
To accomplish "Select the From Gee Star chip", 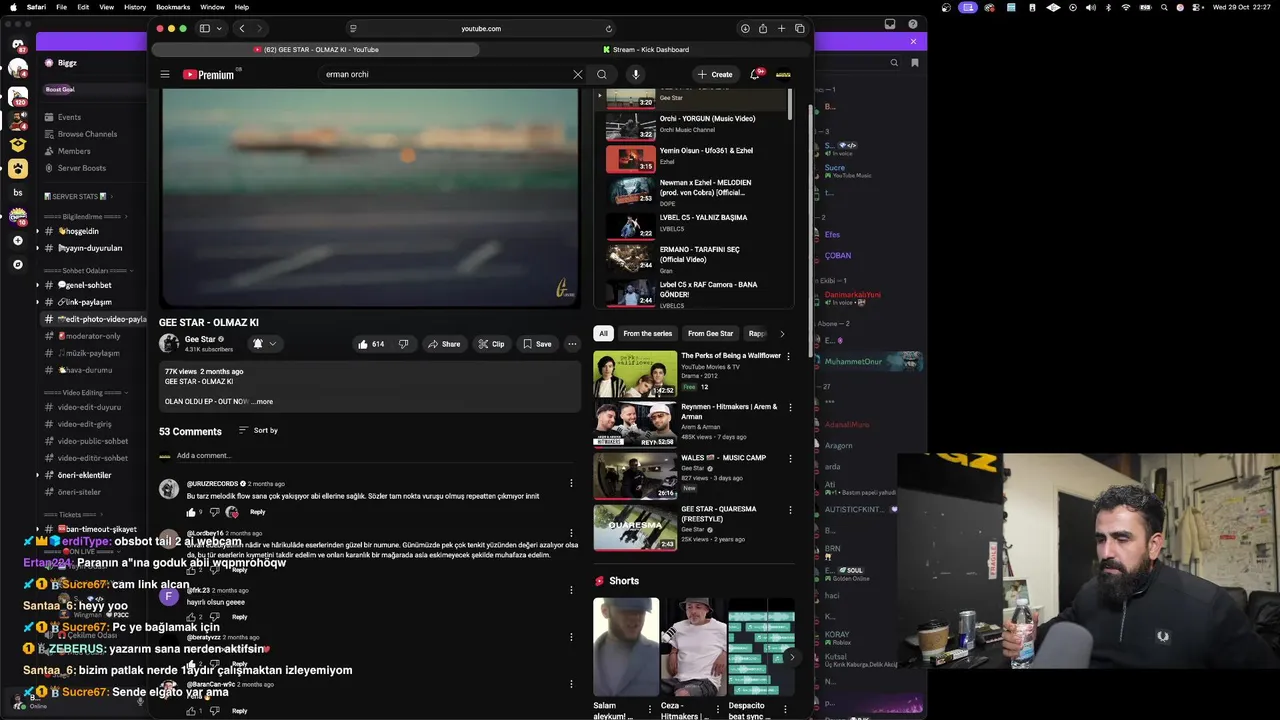I will [x=710, y=334].
